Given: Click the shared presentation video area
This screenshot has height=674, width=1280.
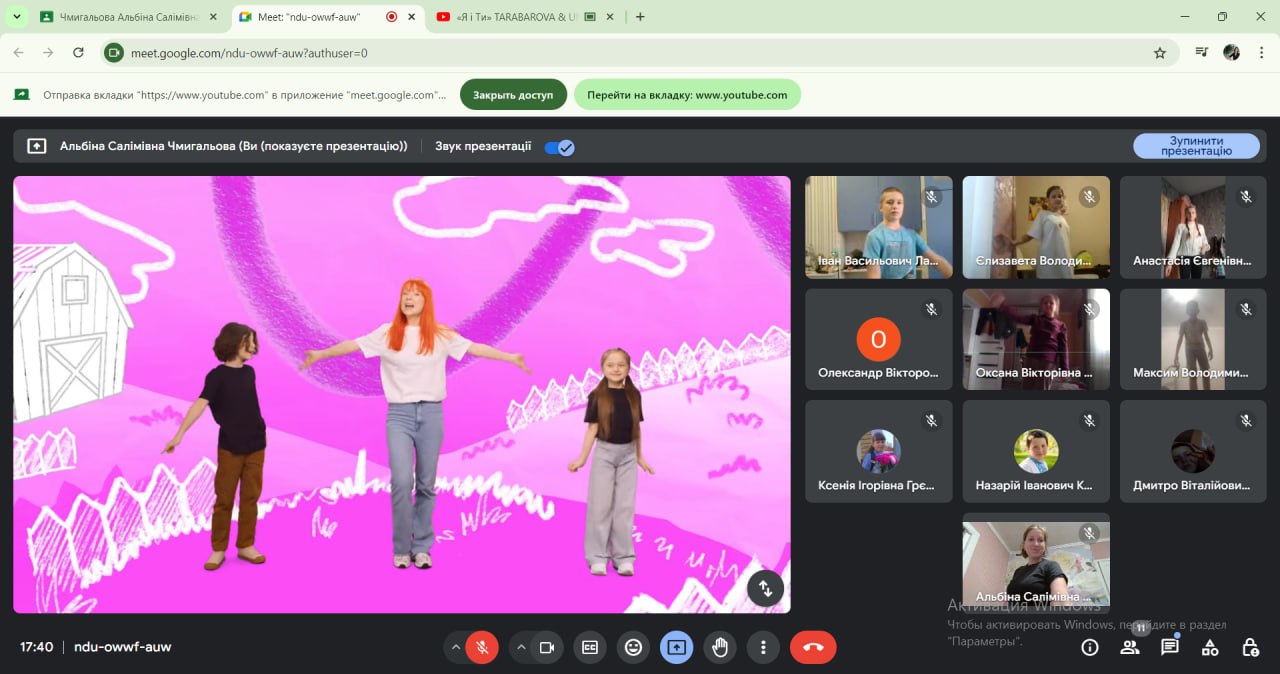Looking at the screenshot, I should coord(402,394).
